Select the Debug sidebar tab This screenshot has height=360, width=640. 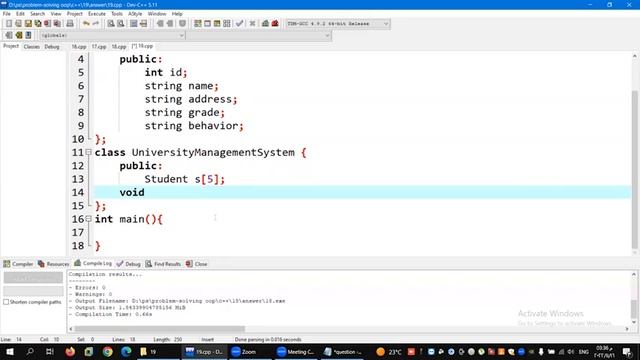click(52, 47)
